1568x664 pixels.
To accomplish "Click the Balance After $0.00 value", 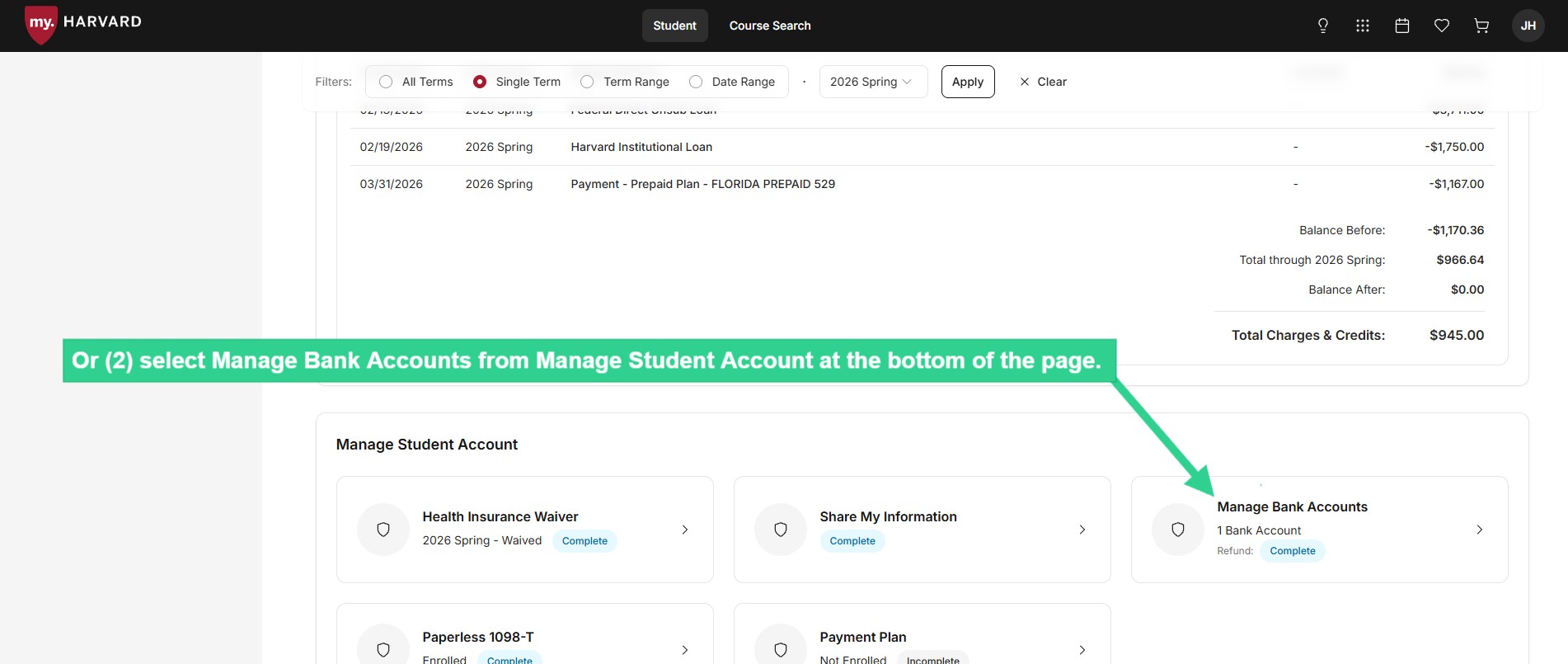I will [1467, 290].
